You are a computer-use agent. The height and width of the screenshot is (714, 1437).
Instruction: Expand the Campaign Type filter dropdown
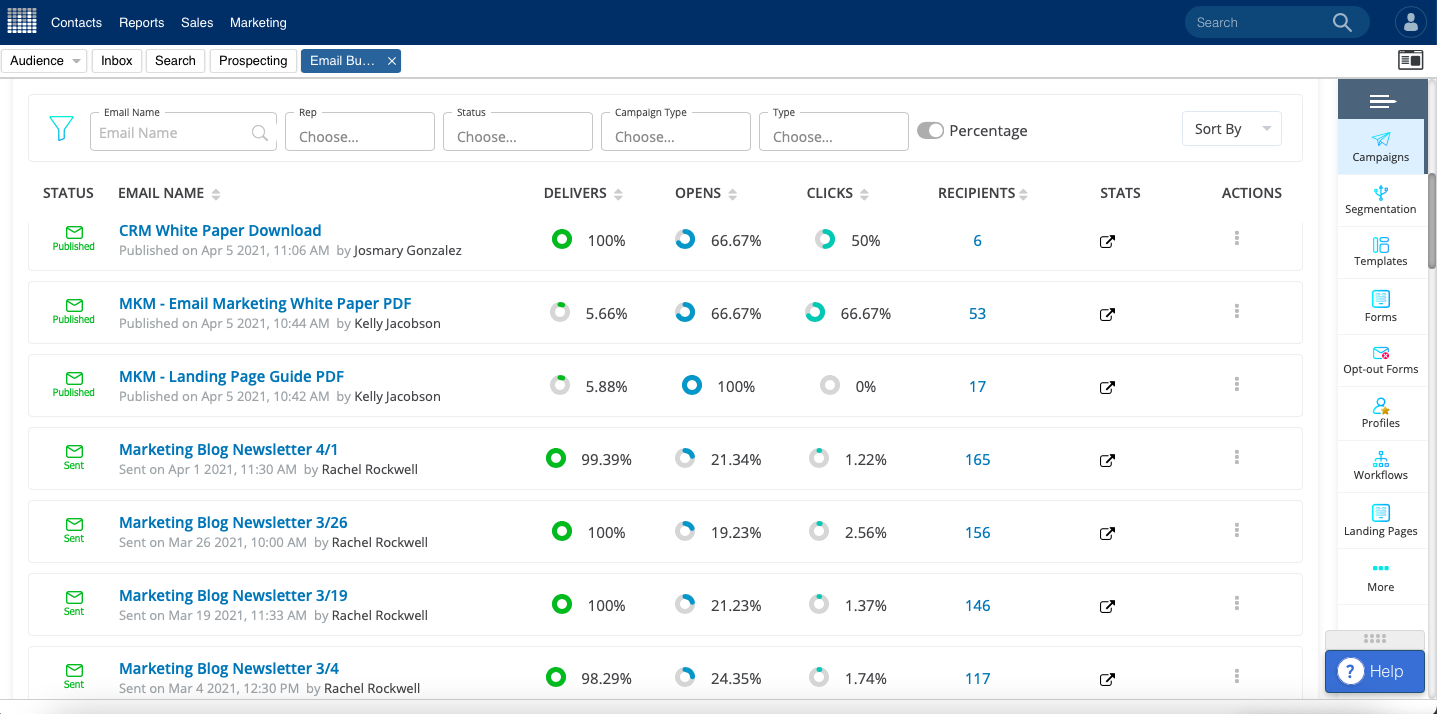click(x=675, y=131)
